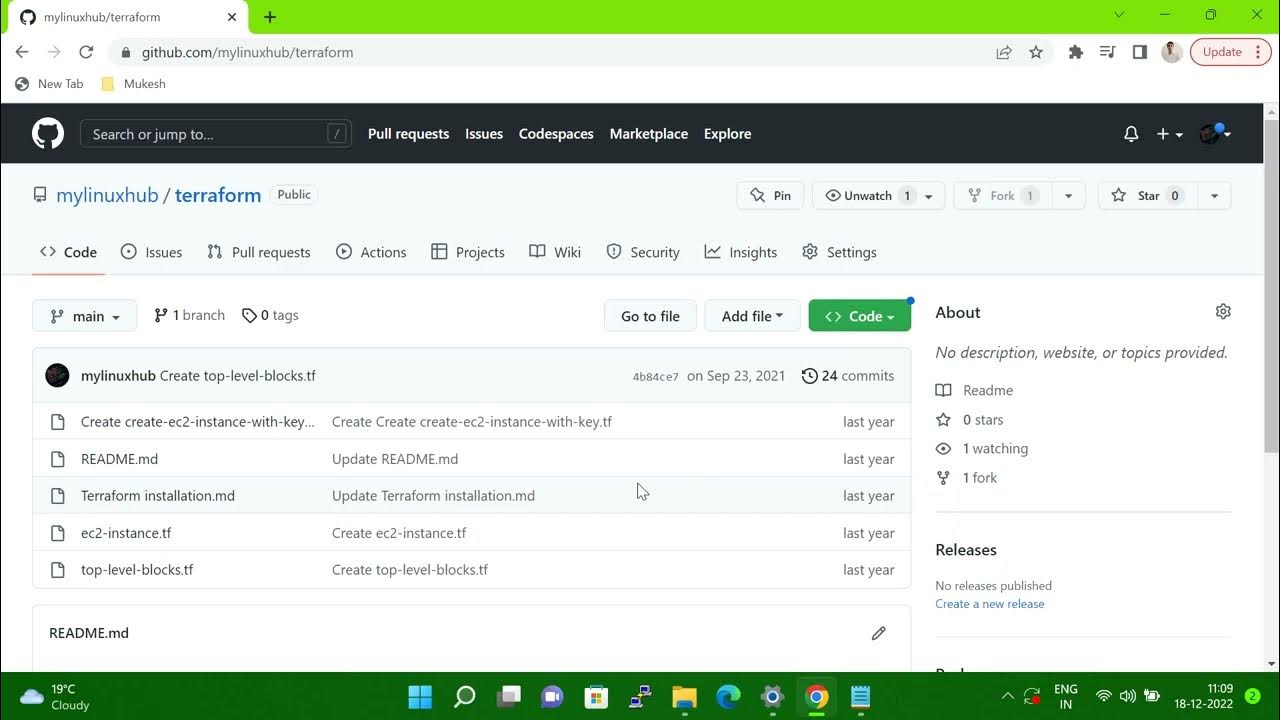Fork the repository

tap(1002, 196)
